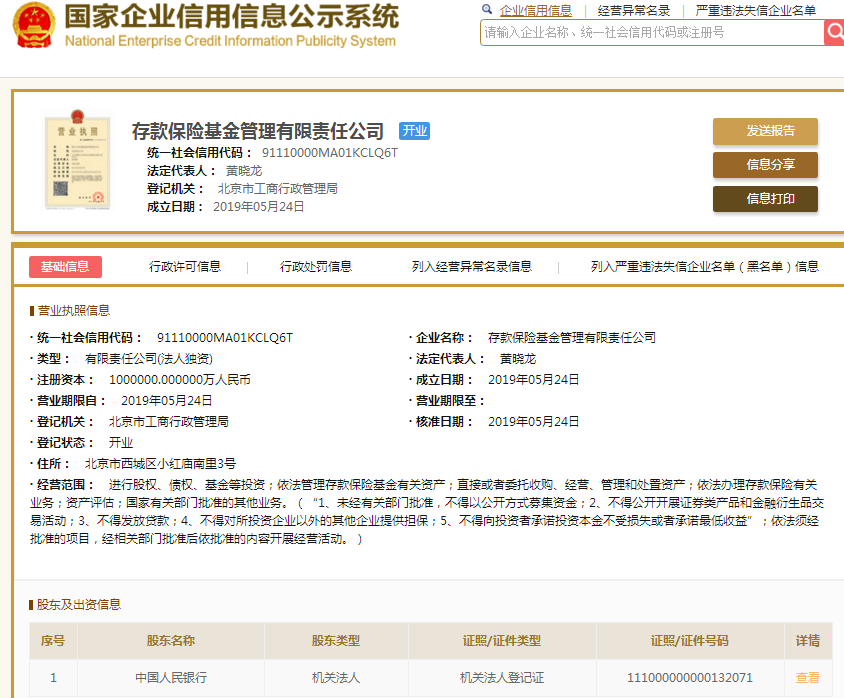Click the 信息打印 button
Viewport: 844px width, 698px height.
[765, 199]
